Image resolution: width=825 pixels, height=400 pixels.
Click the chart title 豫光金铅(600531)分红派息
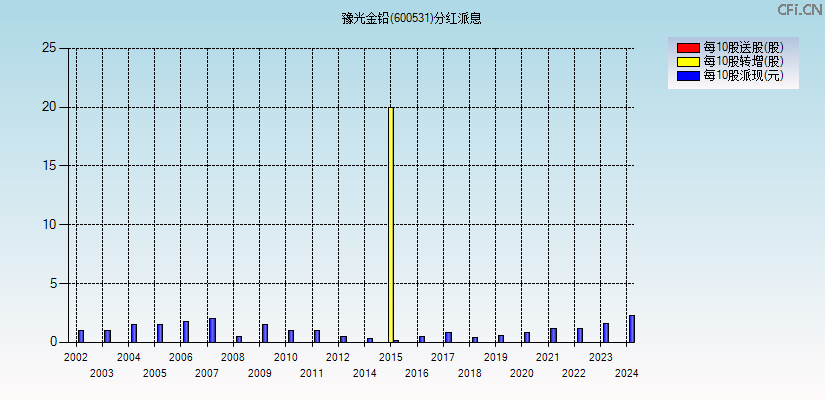[411, 19]
